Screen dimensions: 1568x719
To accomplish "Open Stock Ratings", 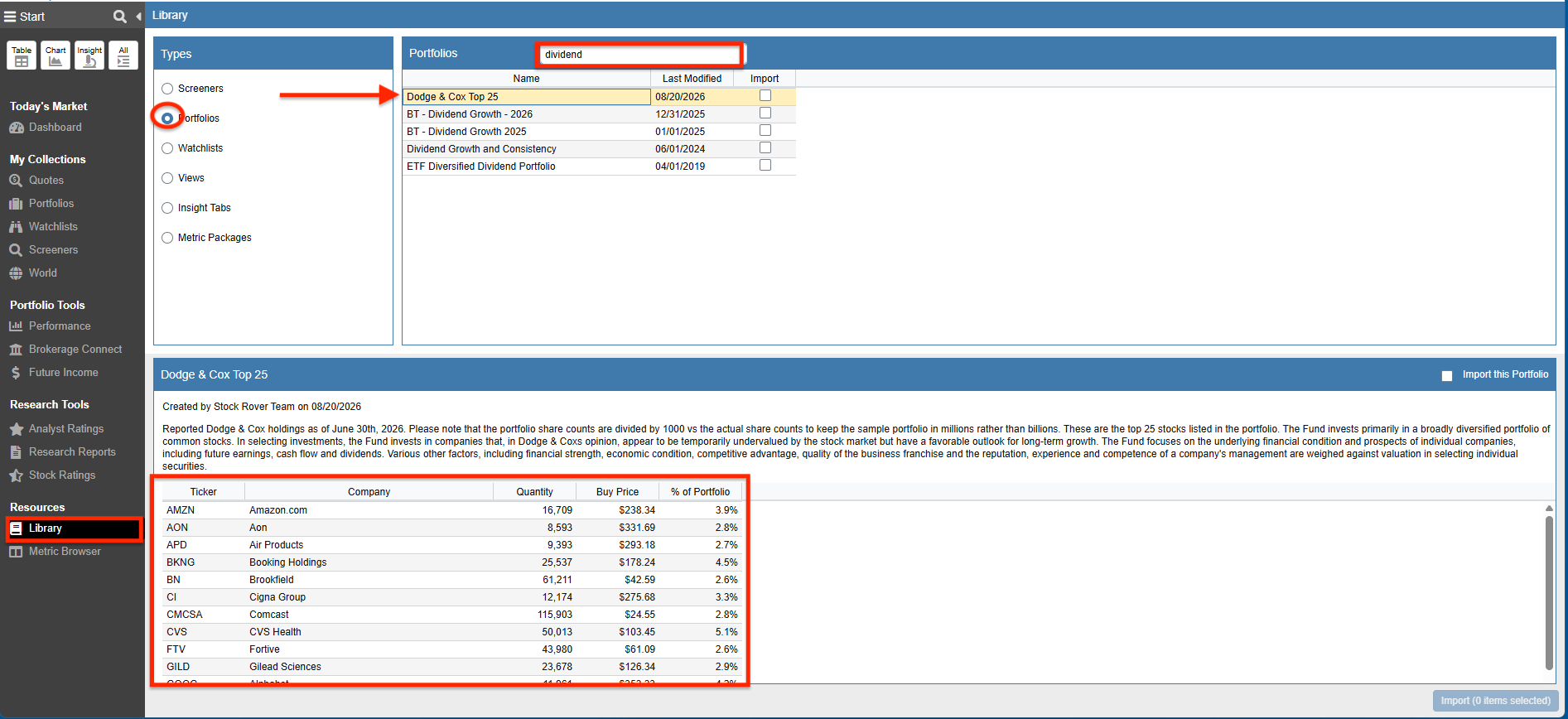I will coord(62,475).
